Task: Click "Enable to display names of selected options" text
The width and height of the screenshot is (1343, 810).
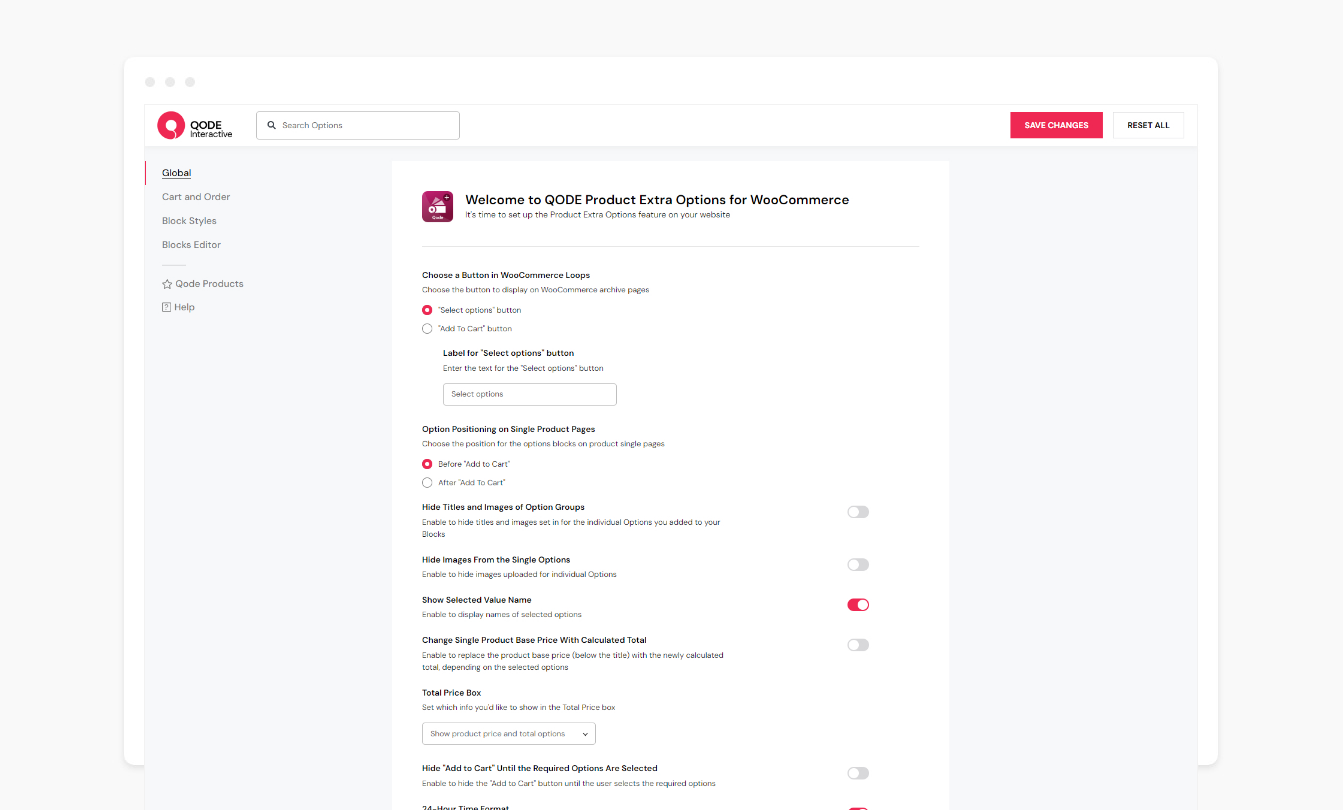Action: tap(502, 615)
